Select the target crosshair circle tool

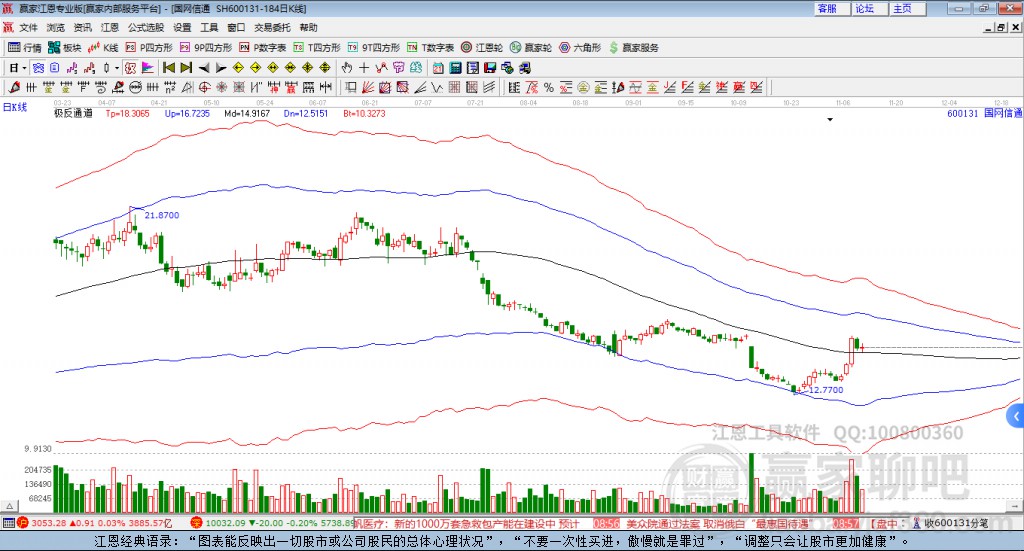tap(204, 87)
